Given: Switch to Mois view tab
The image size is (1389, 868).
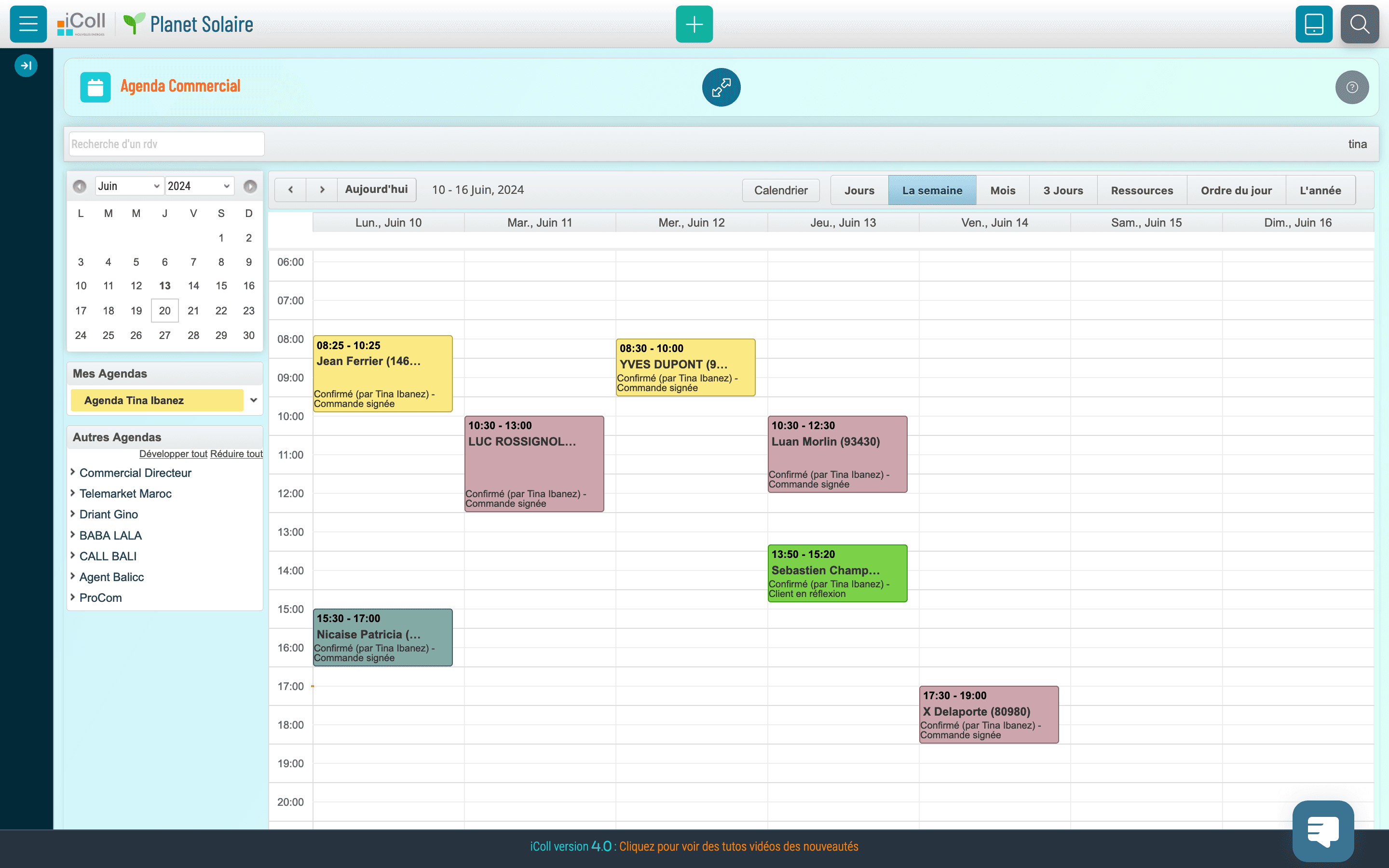Looking at the screenshot, I should 1003,190.
